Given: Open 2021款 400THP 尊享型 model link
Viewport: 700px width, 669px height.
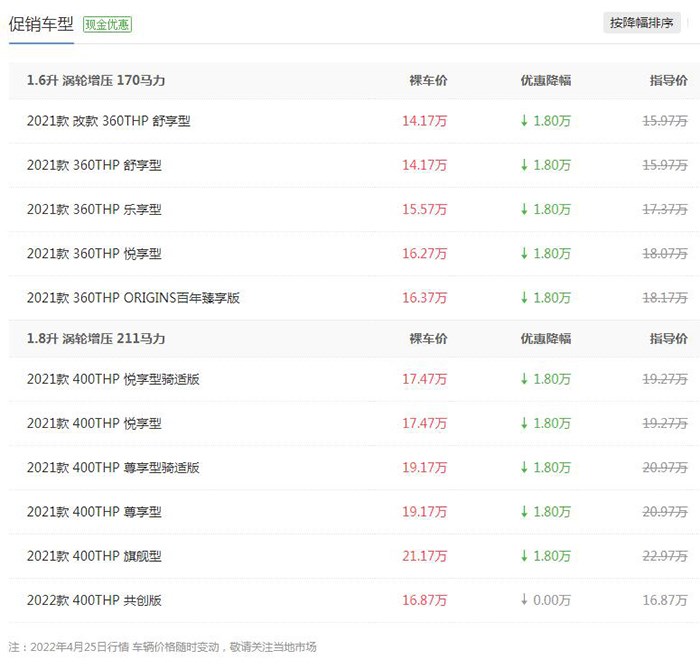Looking at the screenshot, I should (x=94, y=511).
